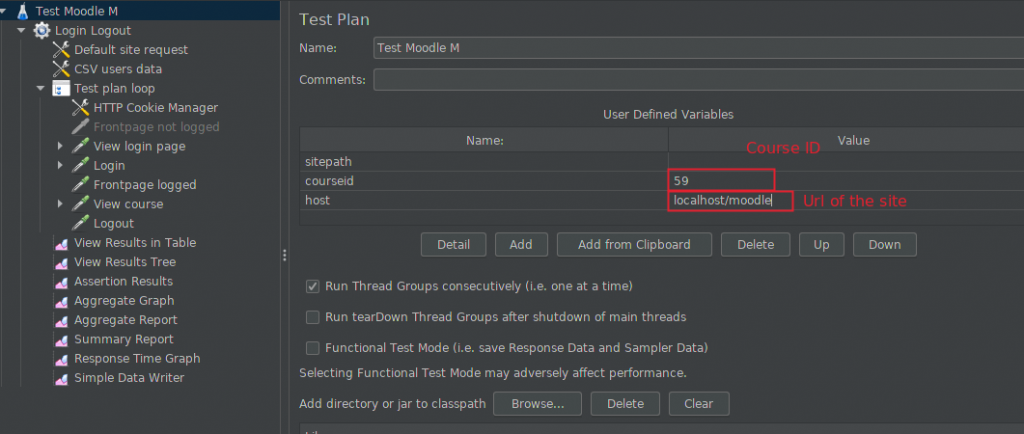Click Browse... for classpath

[x=537, y=403]
